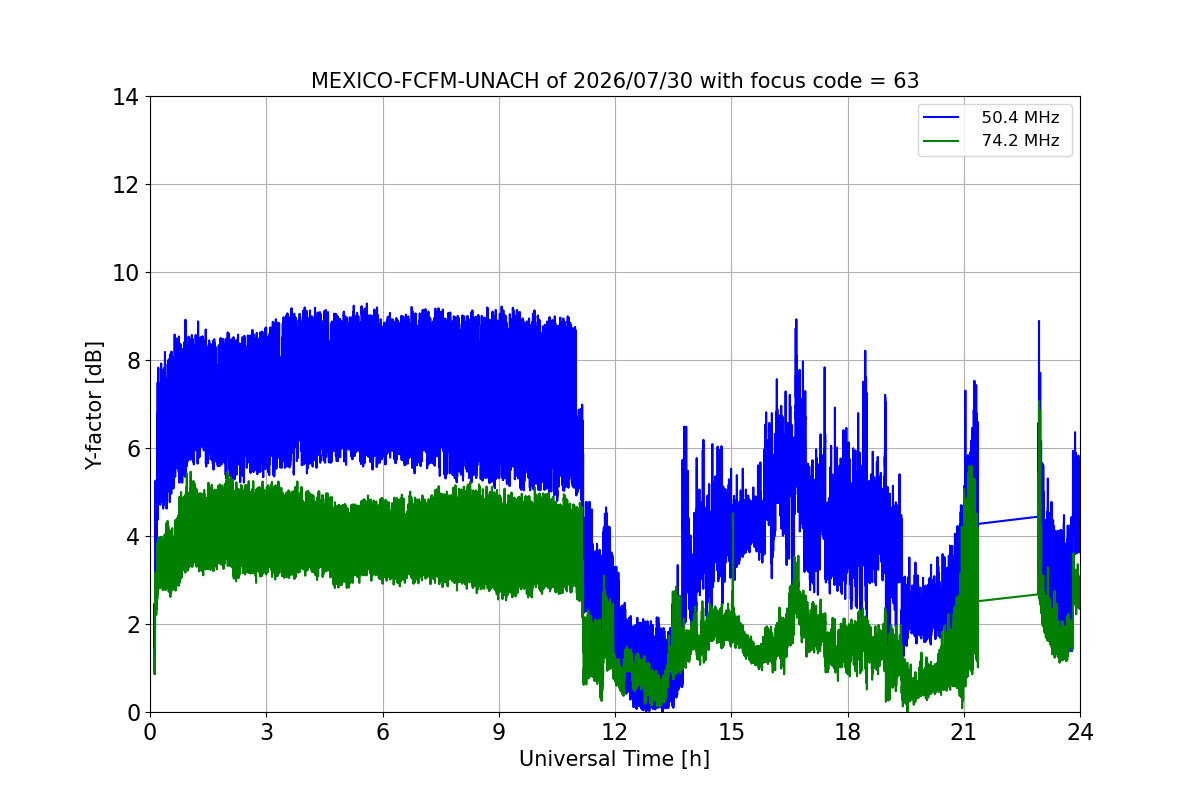Click x-axis tick label 18
Screen dimensions: 1200x800
point(847,731)
